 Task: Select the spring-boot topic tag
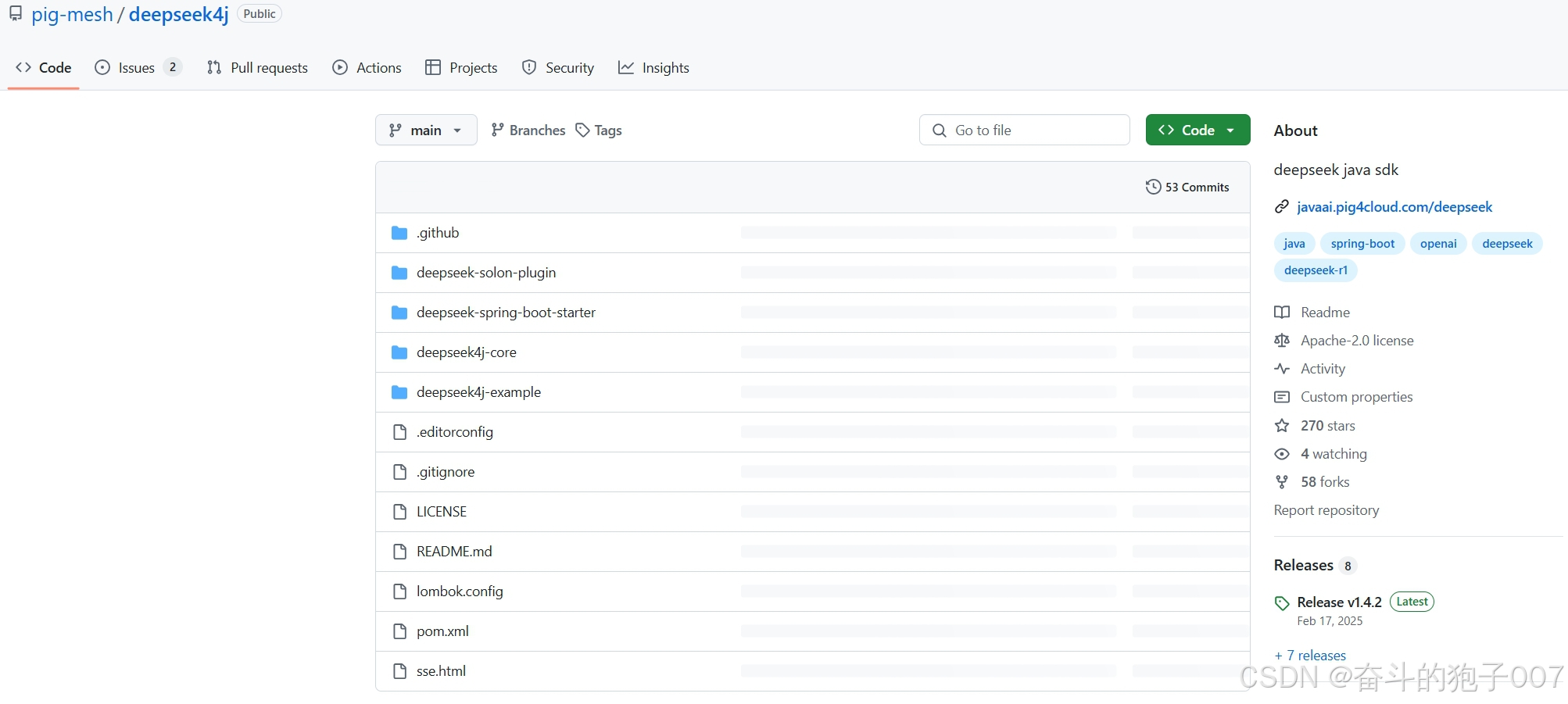point(1362,244)
